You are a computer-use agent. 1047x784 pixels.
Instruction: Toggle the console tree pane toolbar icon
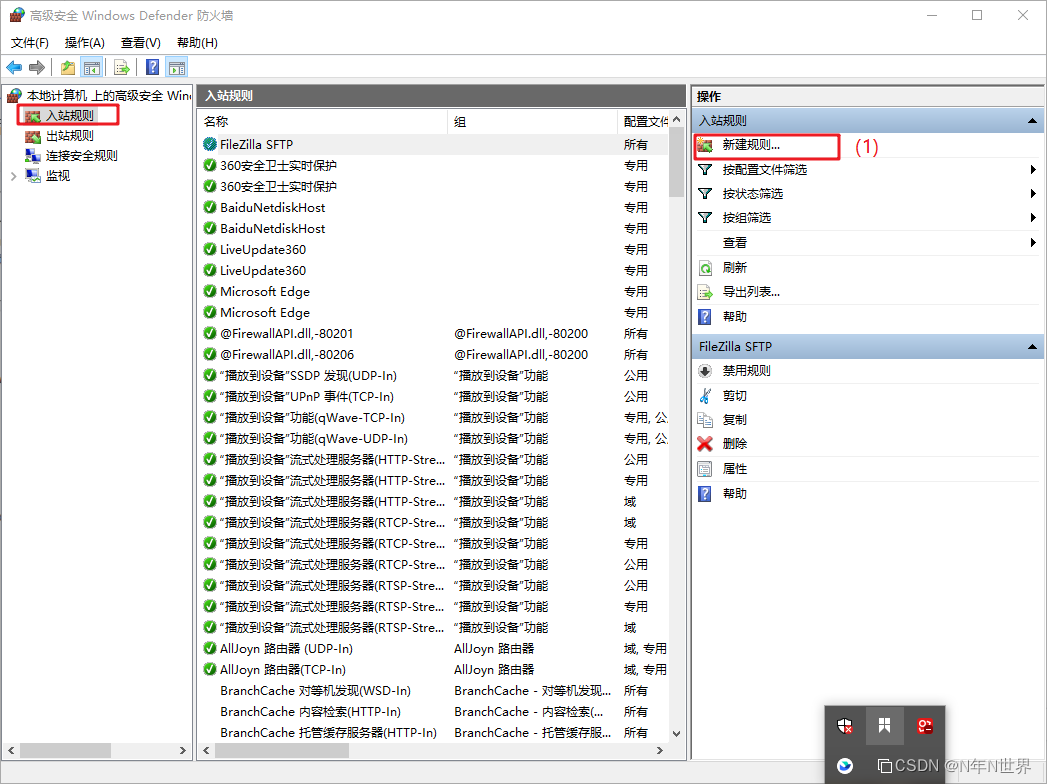click(91, 67)
